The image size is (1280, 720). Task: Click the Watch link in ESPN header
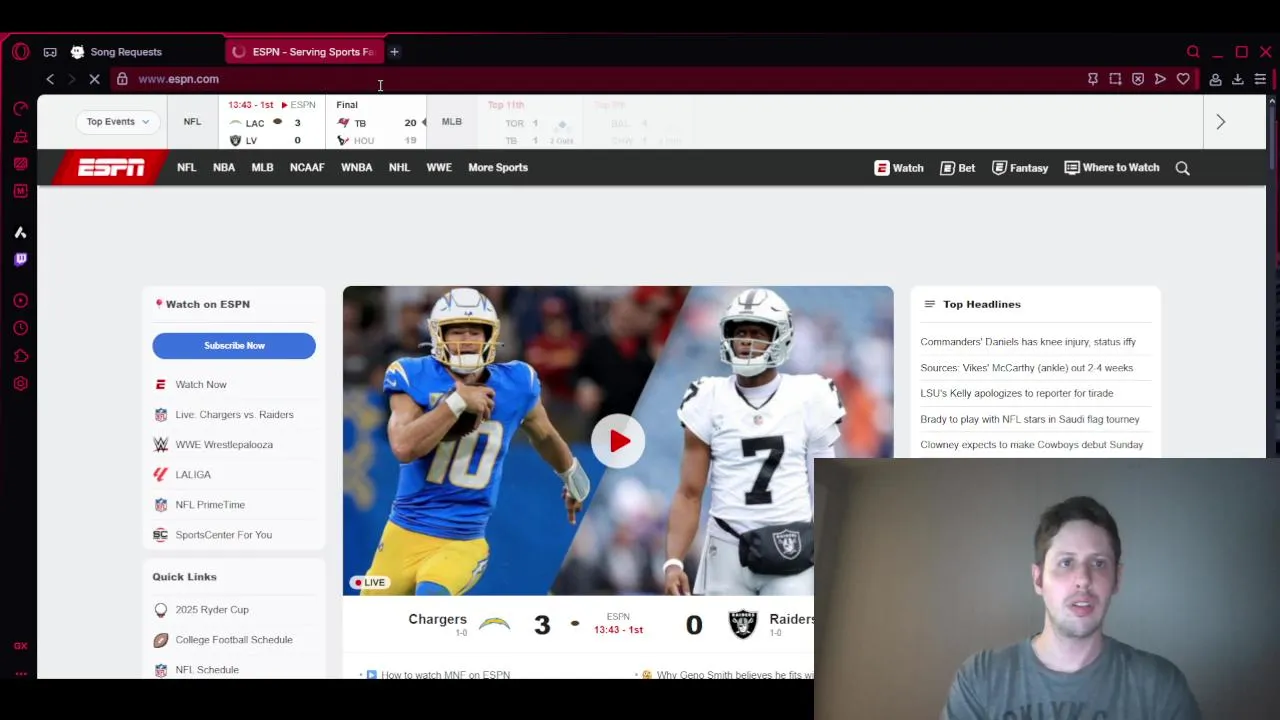pos(899,168)
